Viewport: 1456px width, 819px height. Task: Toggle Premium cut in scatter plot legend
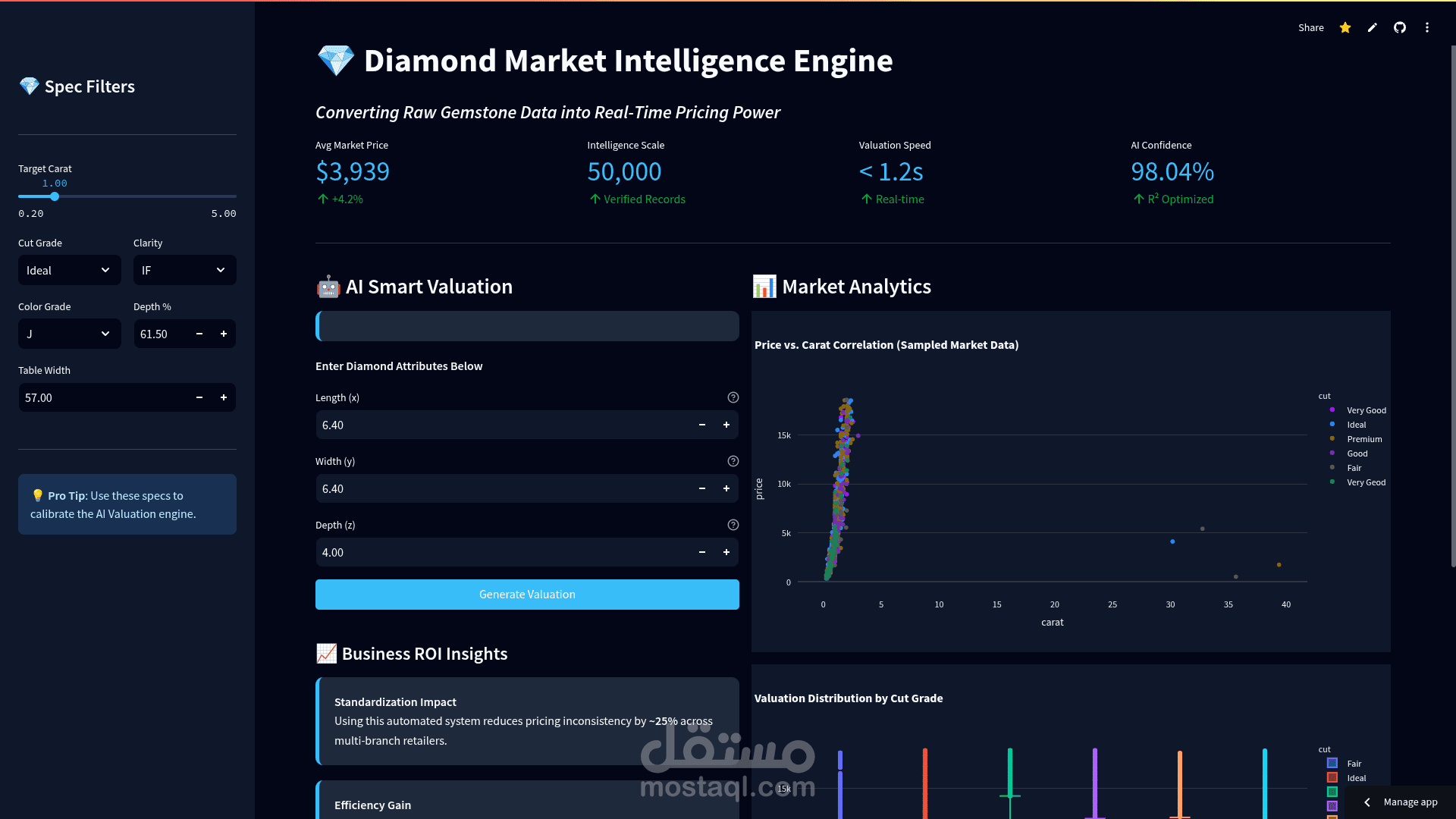(1363, 439)
